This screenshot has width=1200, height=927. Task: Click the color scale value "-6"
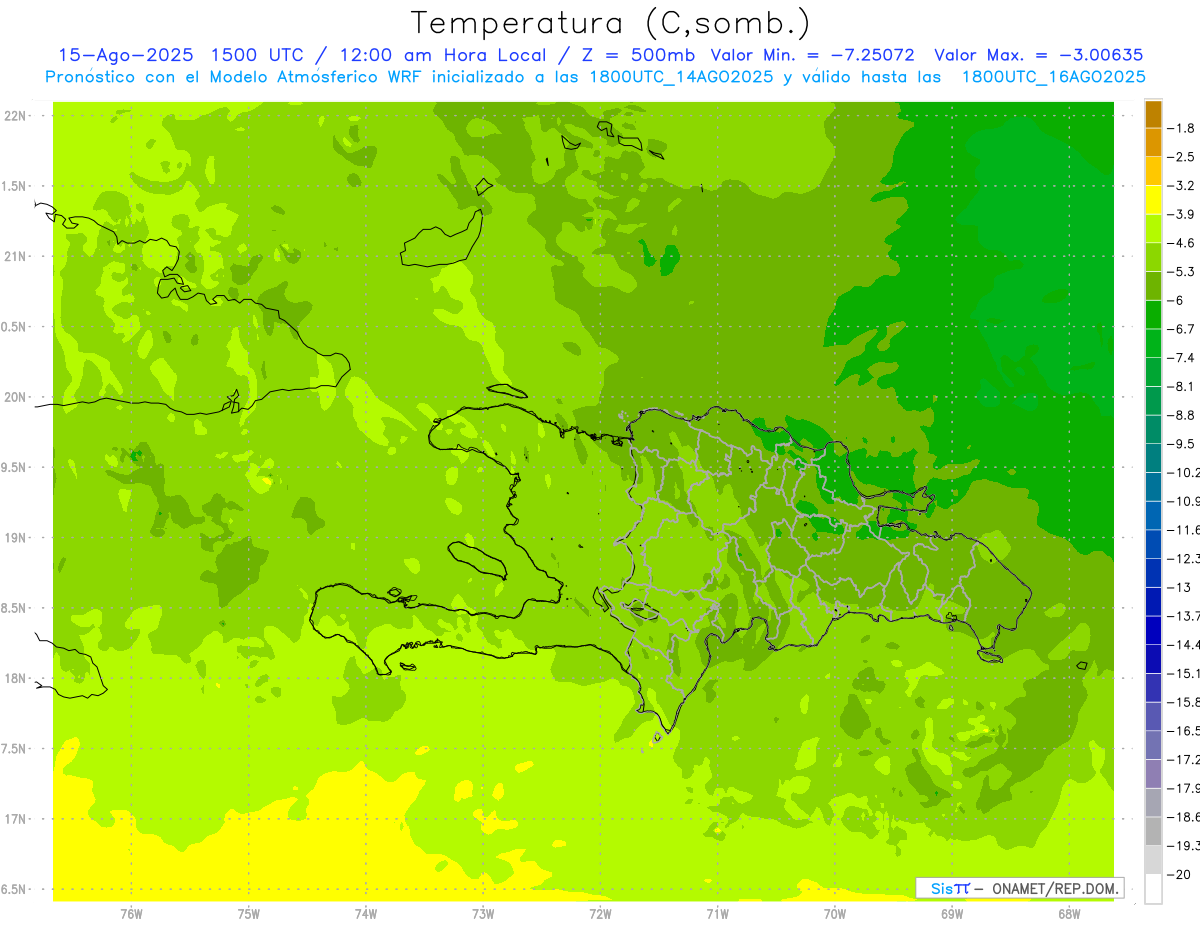(x=1176, y=300)
